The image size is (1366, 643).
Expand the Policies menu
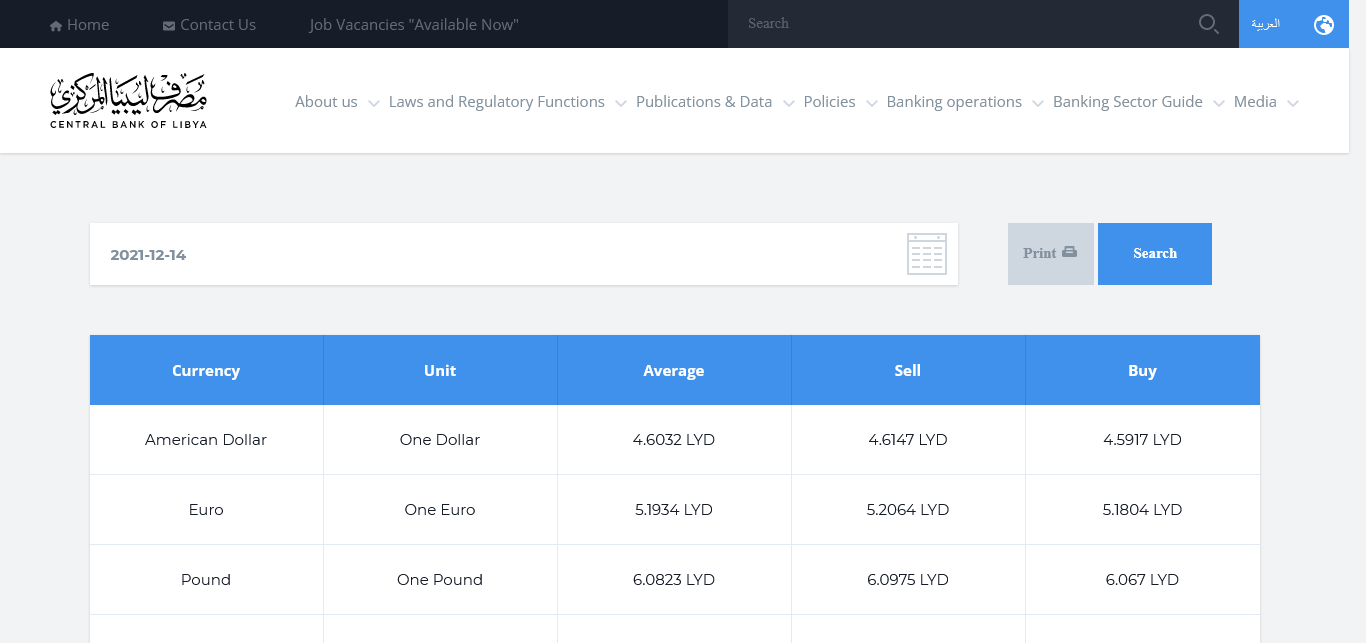click(x=839, y=102)
